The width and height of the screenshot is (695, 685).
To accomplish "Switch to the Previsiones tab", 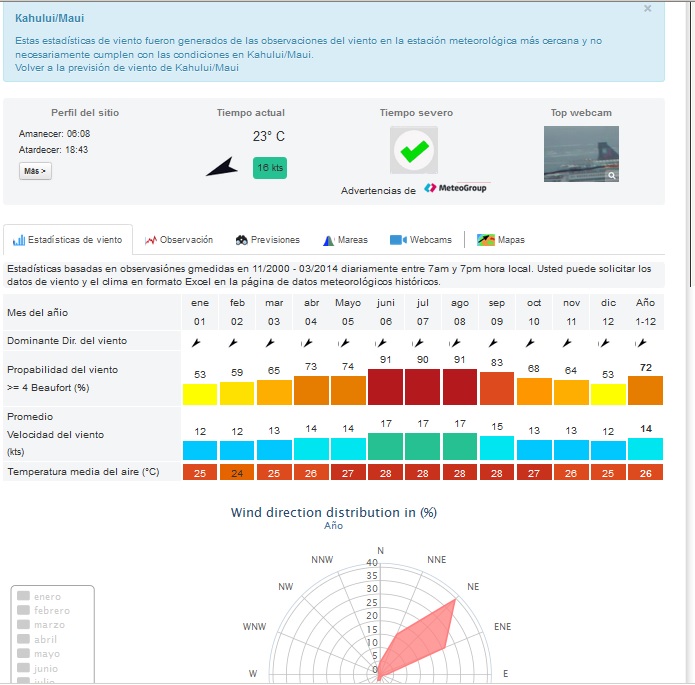I will [268, 240].
